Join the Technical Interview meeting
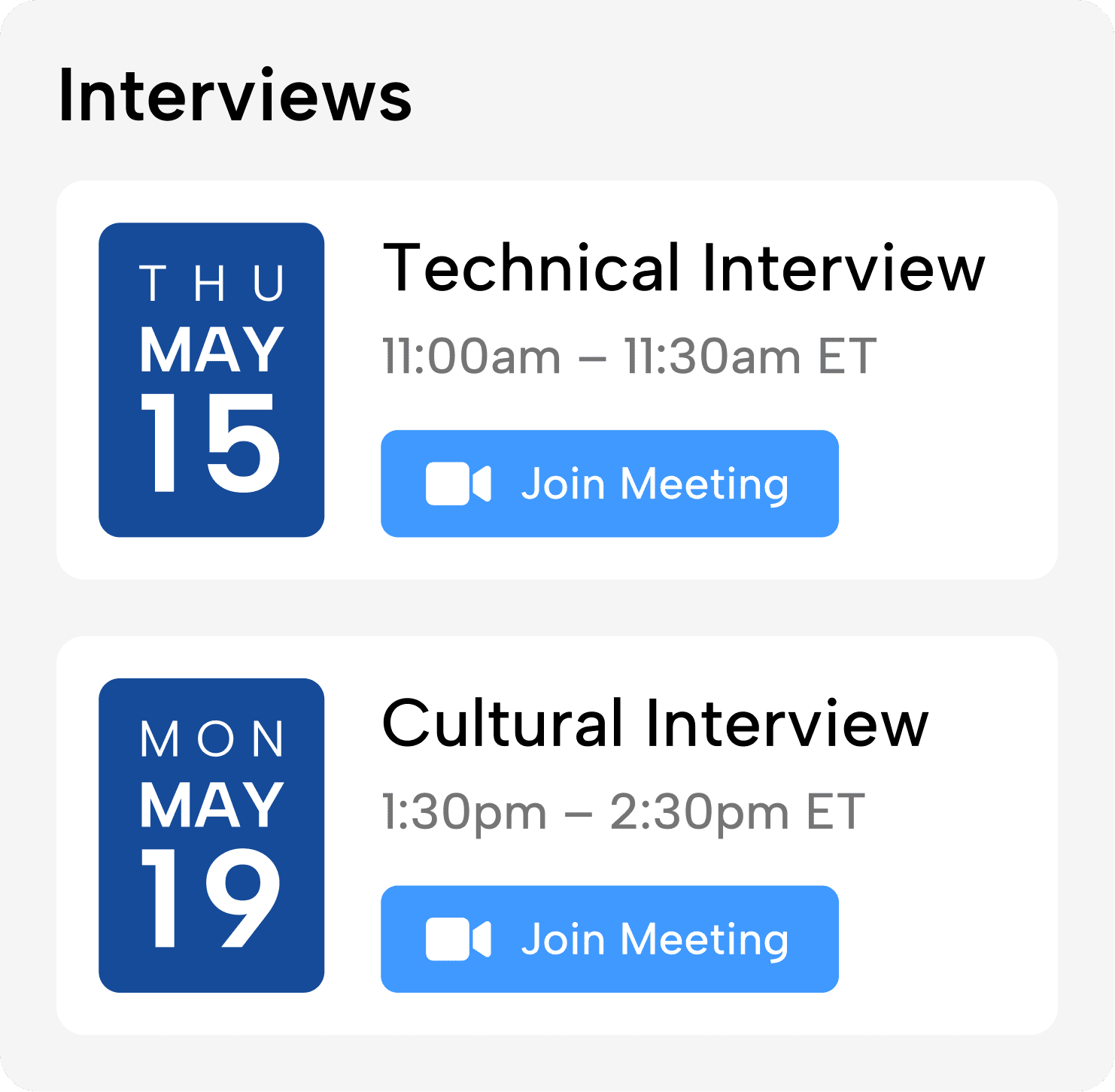 (609, 484)
